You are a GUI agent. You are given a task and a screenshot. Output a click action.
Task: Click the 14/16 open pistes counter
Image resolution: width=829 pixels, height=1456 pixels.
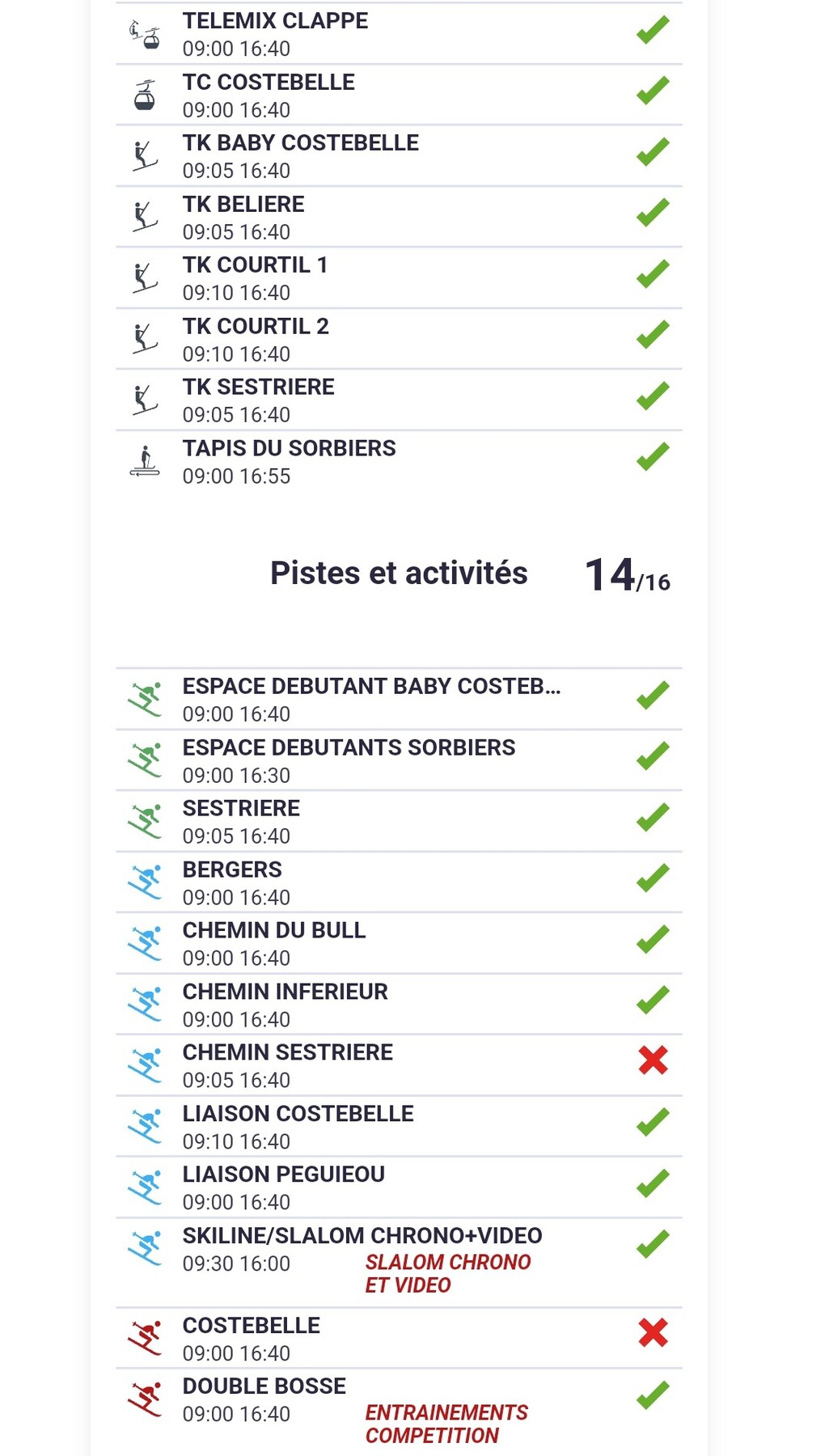[x=627, y=576]
